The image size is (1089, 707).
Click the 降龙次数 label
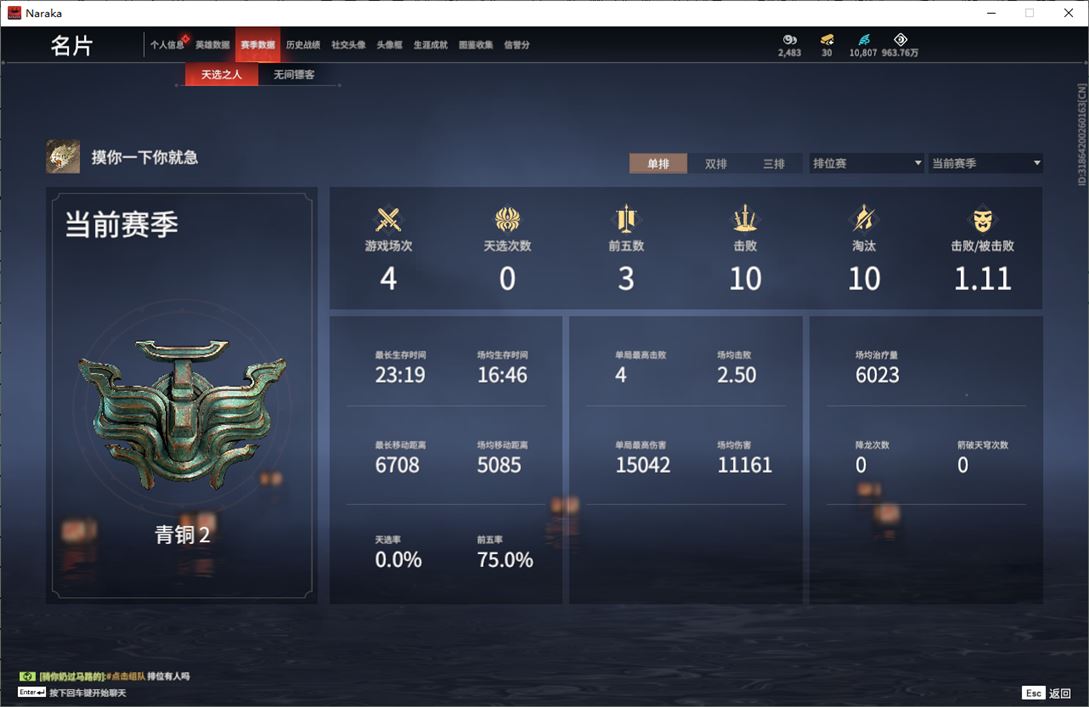pyautogui.click(x=872, y=445)
